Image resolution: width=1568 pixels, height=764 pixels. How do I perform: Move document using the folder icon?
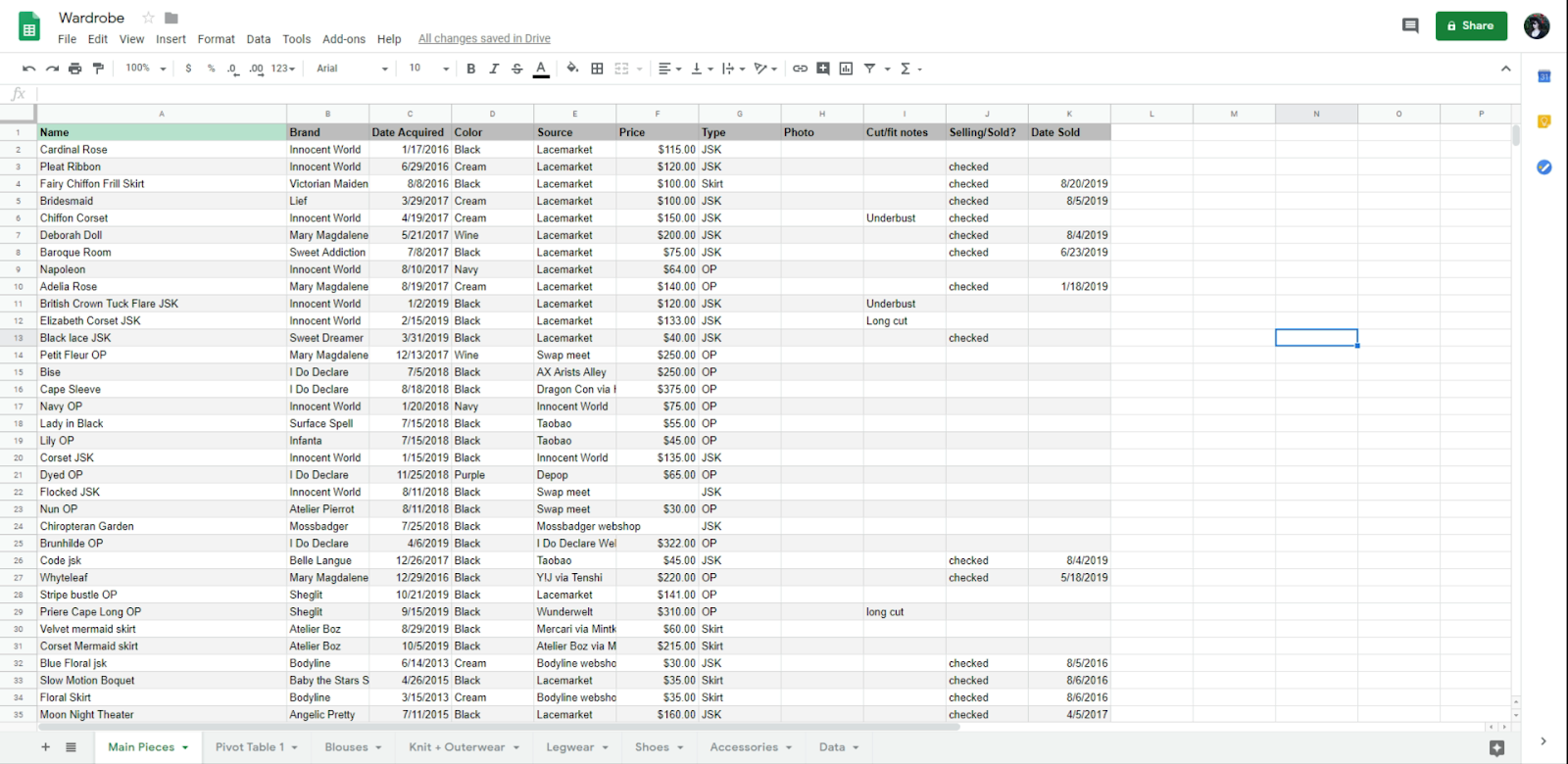tap(171, 18)
